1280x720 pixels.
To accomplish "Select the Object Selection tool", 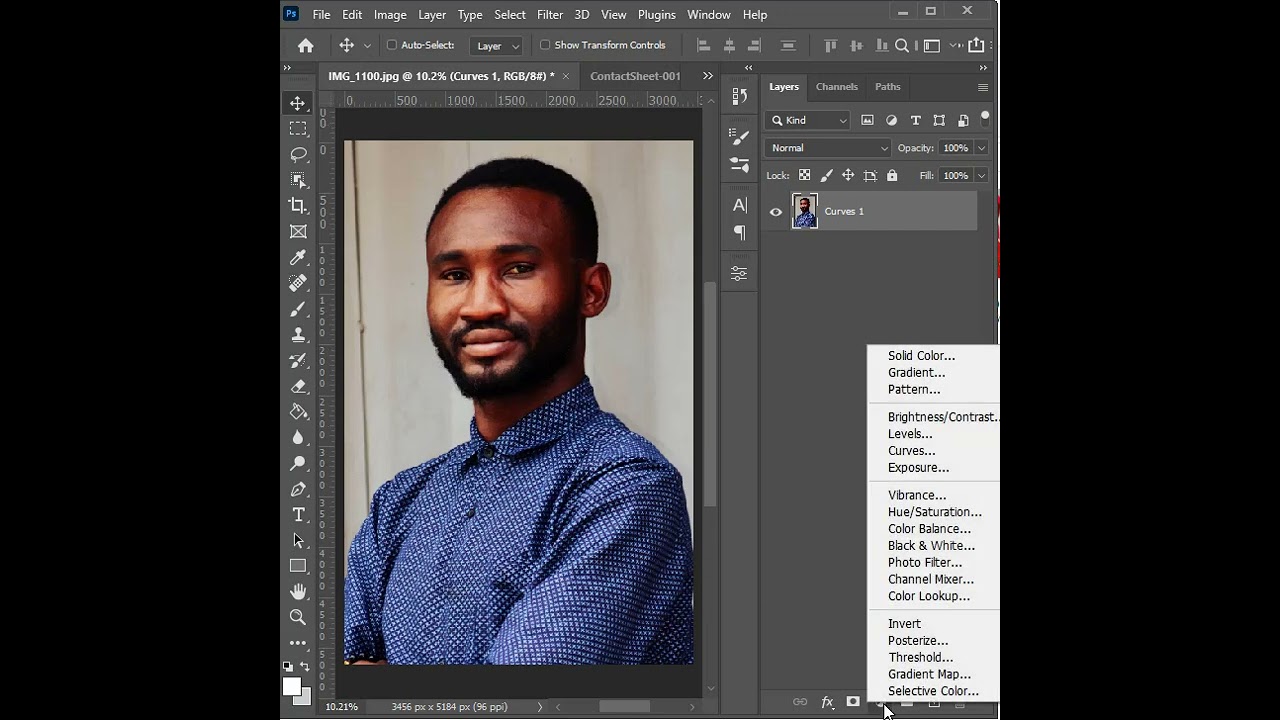I will pos(298,180).
